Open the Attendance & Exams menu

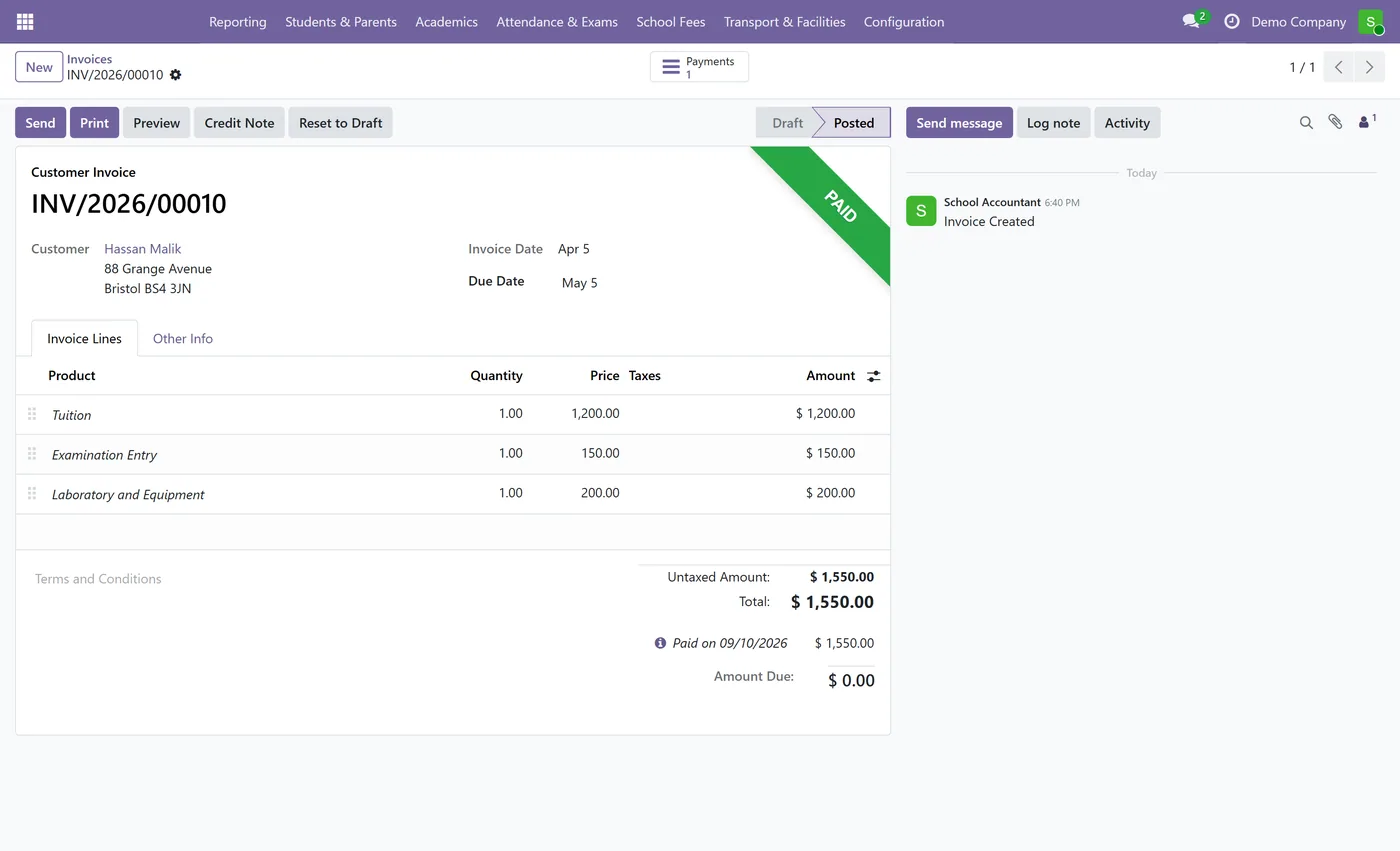(557, 21)
